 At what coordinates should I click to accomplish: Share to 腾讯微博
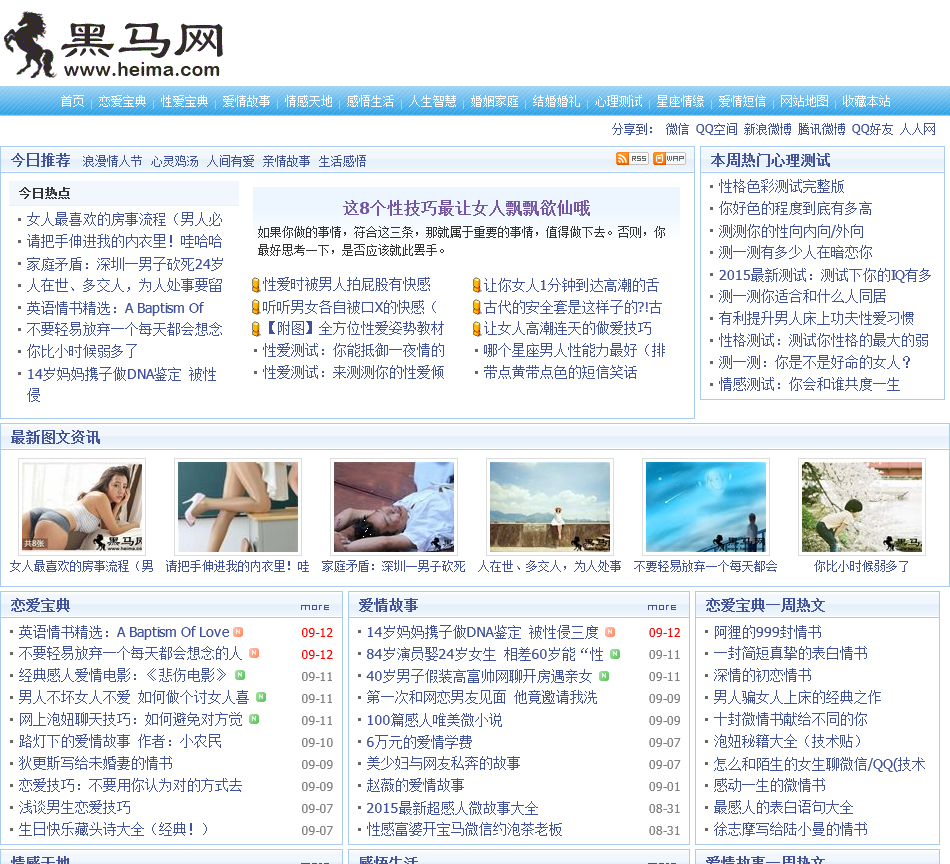pyautogui.click(x=821, y=129)
